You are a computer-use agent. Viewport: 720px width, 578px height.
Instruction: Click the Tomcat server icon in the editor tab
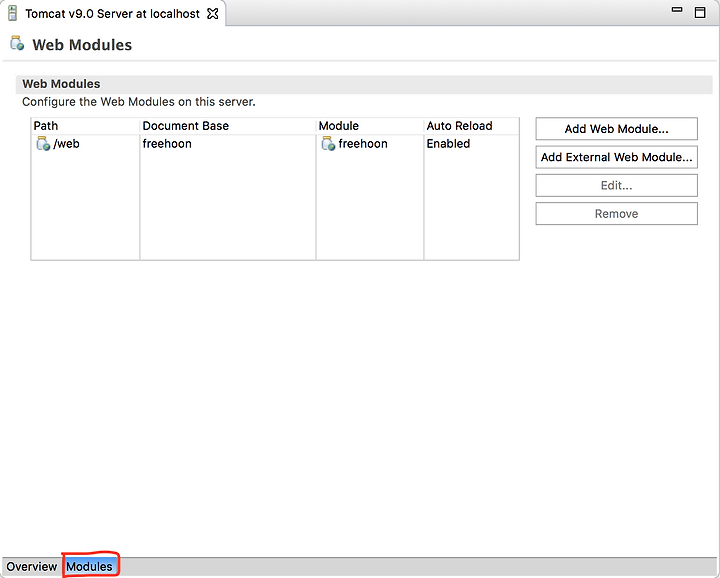coord(12,13)
